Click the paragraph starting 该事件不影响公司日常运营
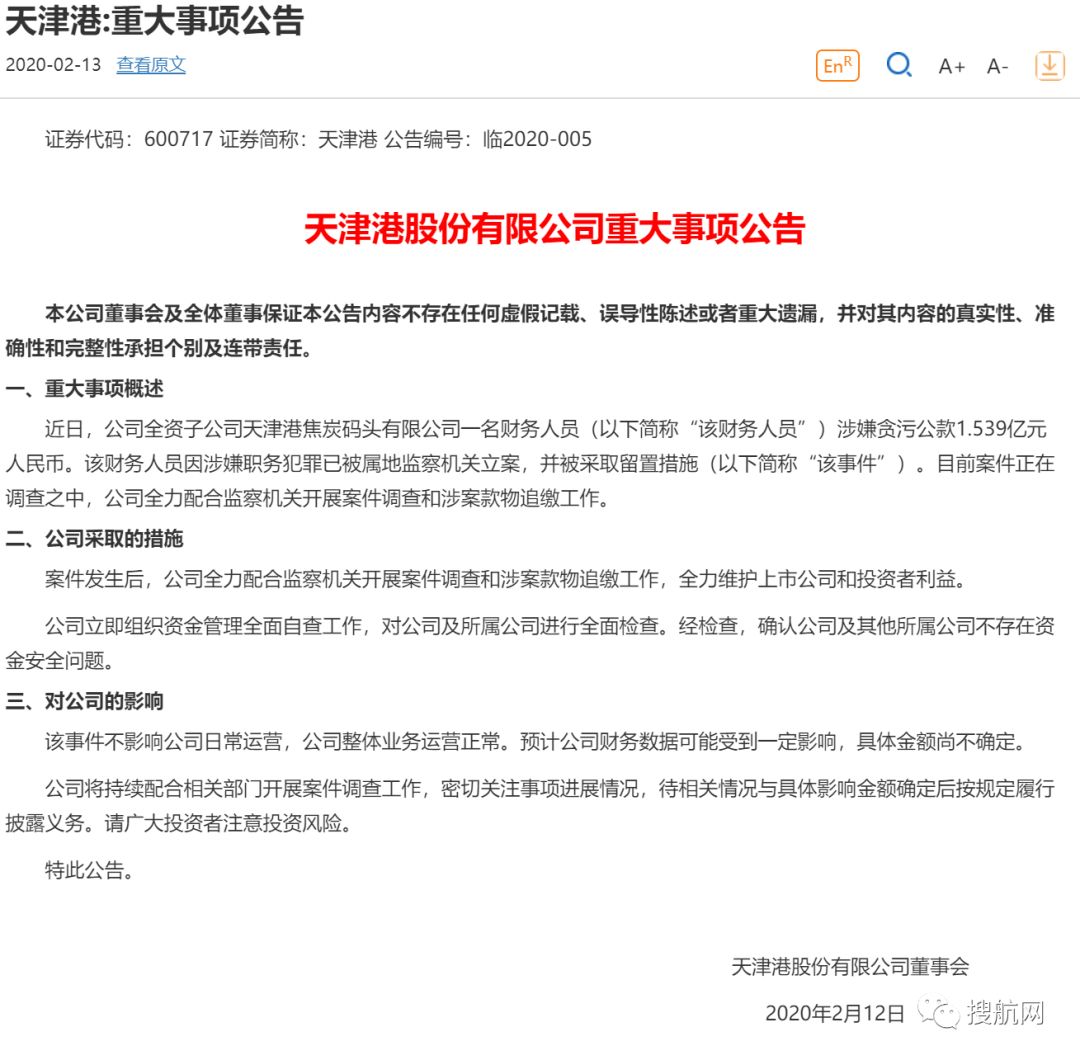The image size is (1080, 1060). (x=536, y=742)
